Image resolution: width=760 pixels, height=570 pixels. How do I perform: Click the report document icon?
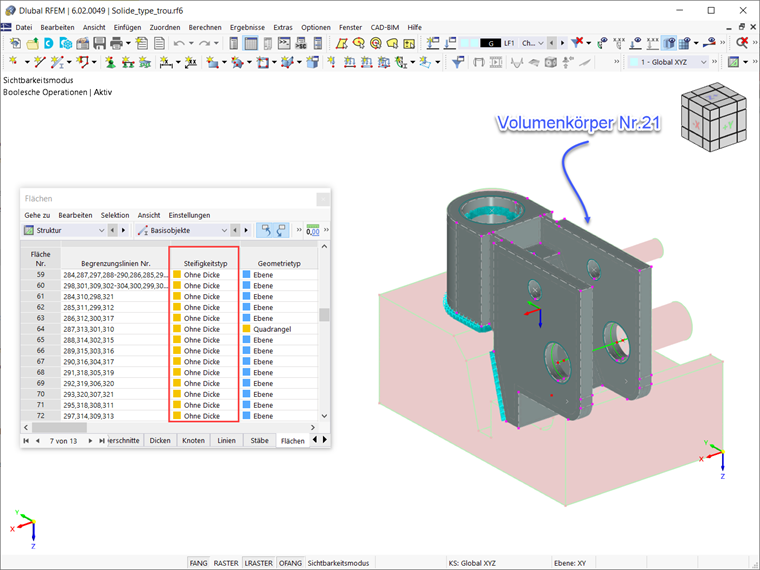click(159, 43)
